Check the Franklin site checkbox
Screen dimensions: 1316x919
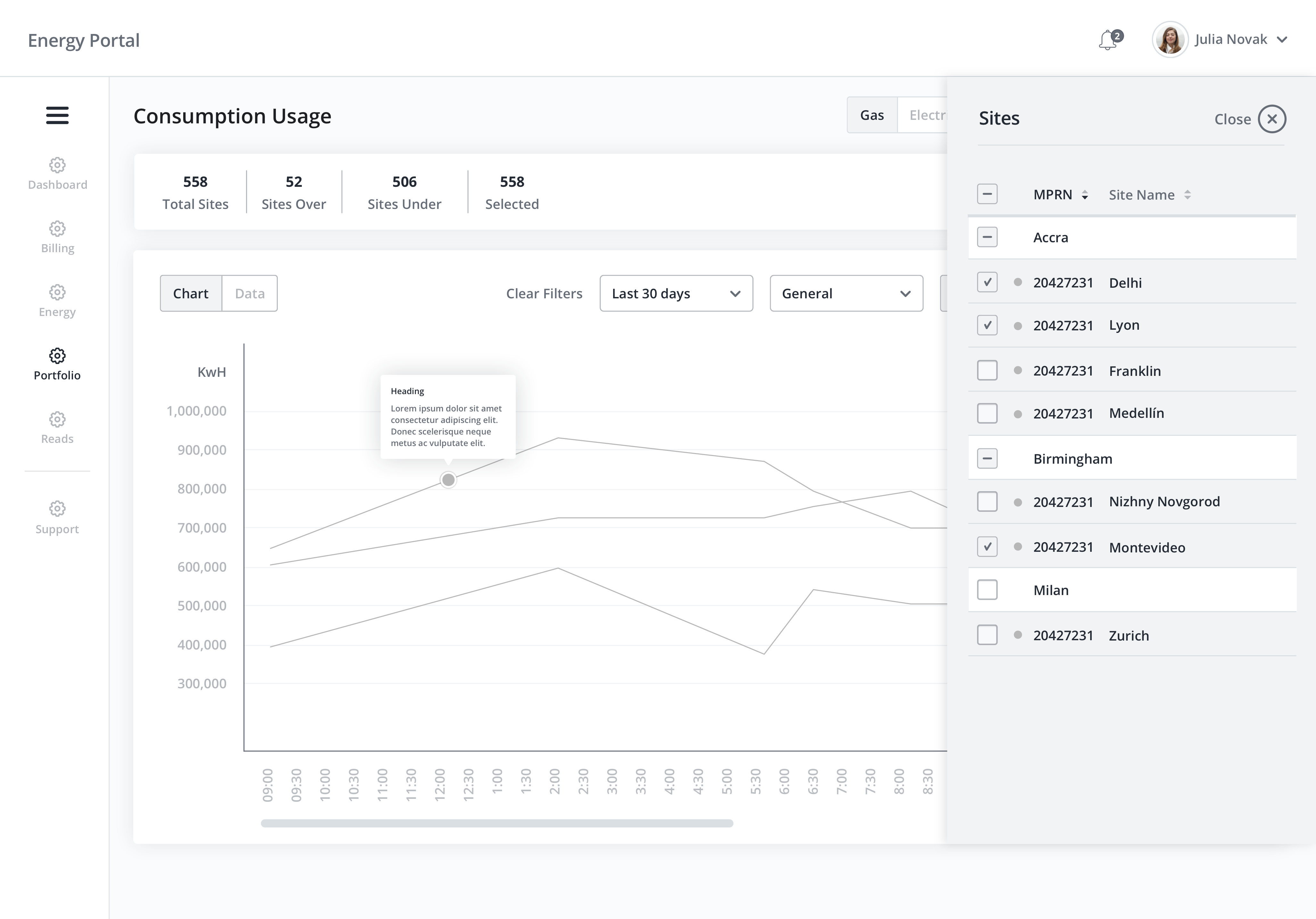point(987,370)
